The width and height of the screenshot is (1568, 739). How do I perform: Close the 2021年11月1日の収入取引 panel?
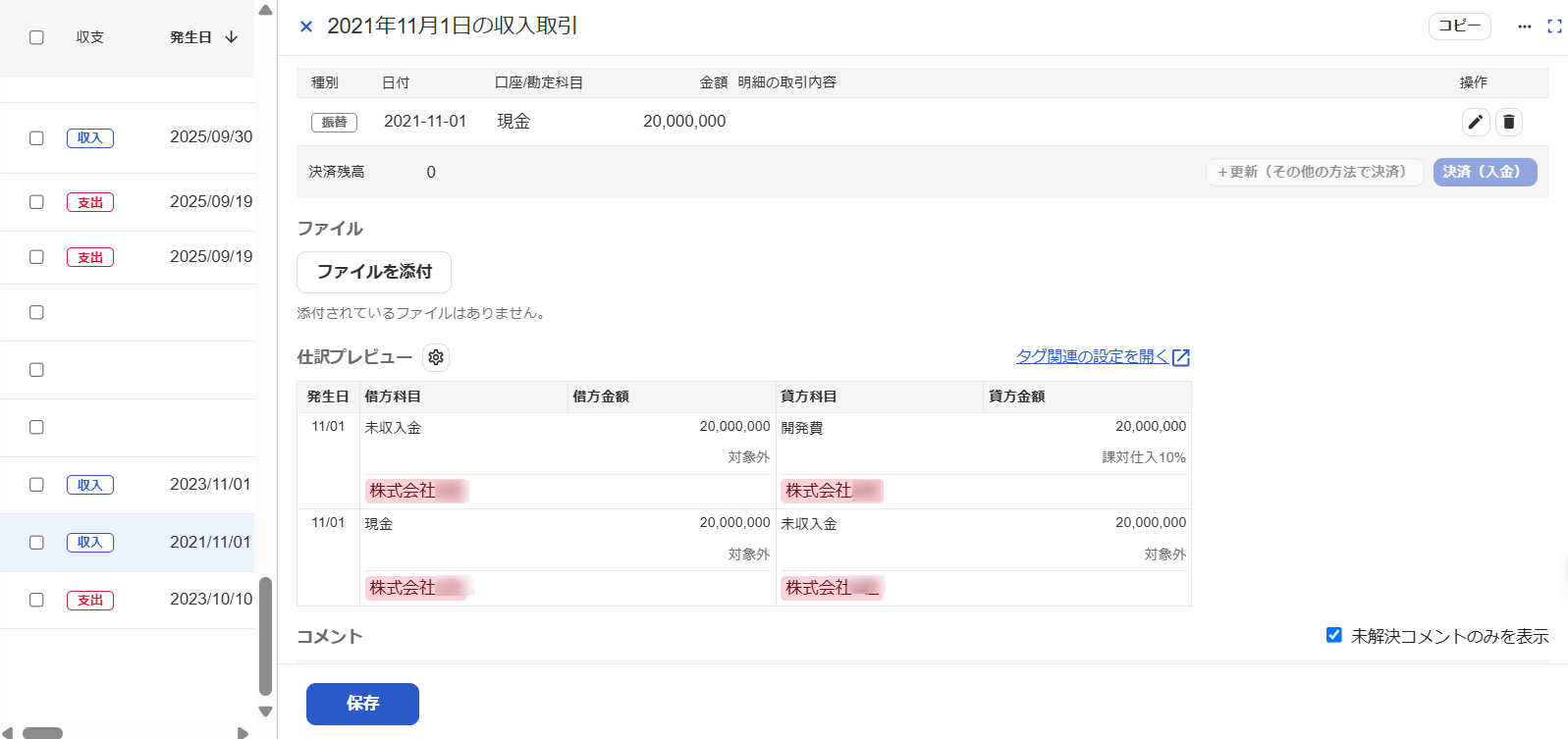point(306,26)
